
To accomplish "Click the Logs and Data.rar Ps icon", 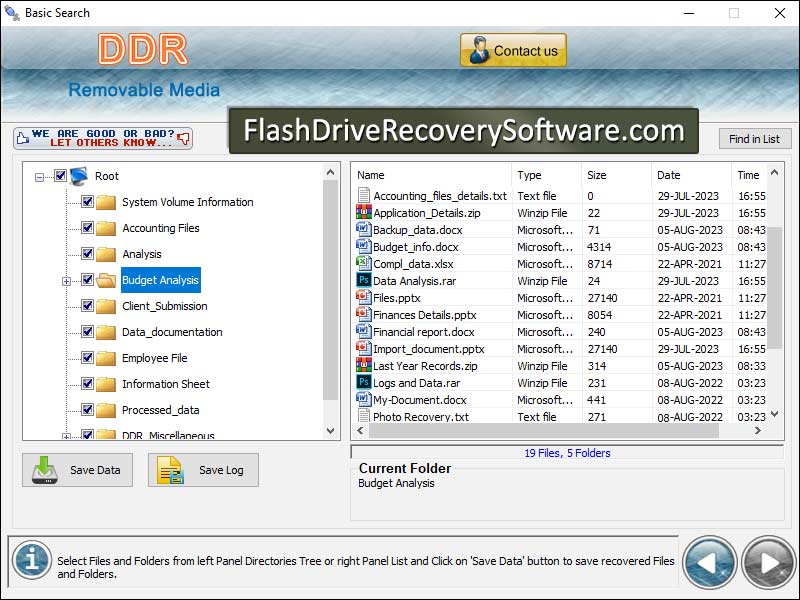I will [x=364, y=382].
